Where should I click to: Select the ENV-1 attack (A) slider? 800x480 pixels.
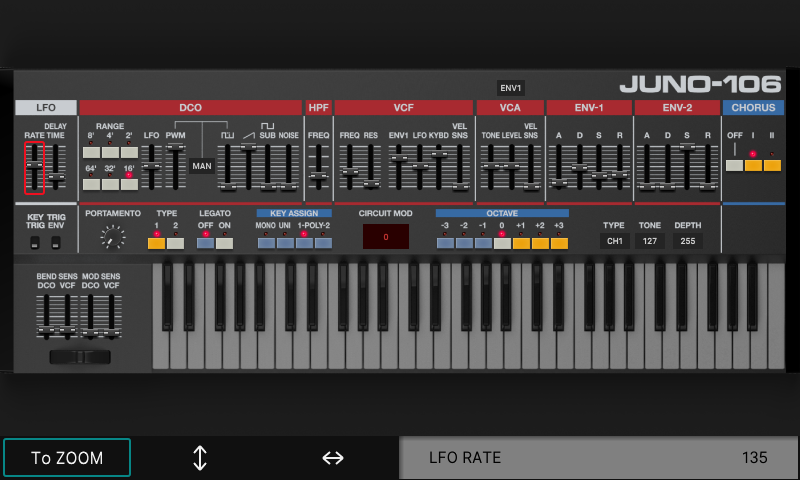(x=559, y=167)
